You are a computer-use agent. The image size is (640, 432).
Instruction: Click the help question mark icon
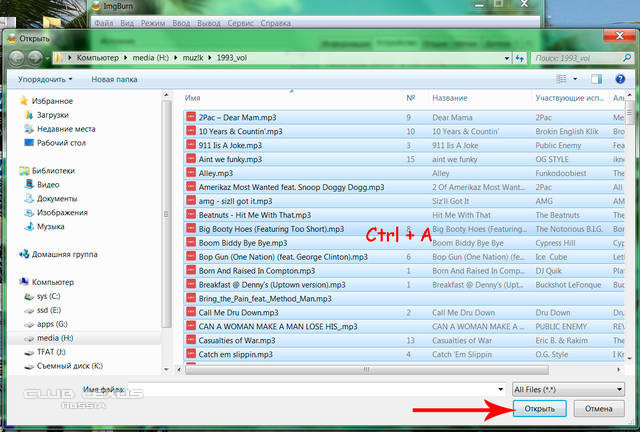point(618,78)
